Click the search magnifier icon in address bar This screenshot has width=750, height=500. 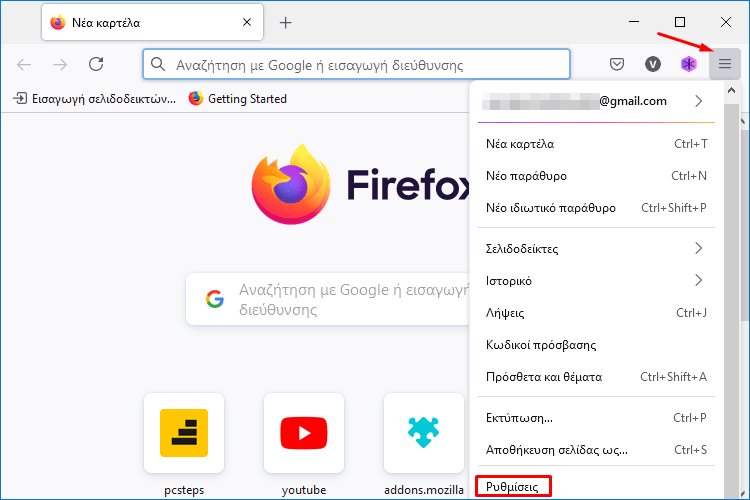pyautogui.click(x=158, y=64)
